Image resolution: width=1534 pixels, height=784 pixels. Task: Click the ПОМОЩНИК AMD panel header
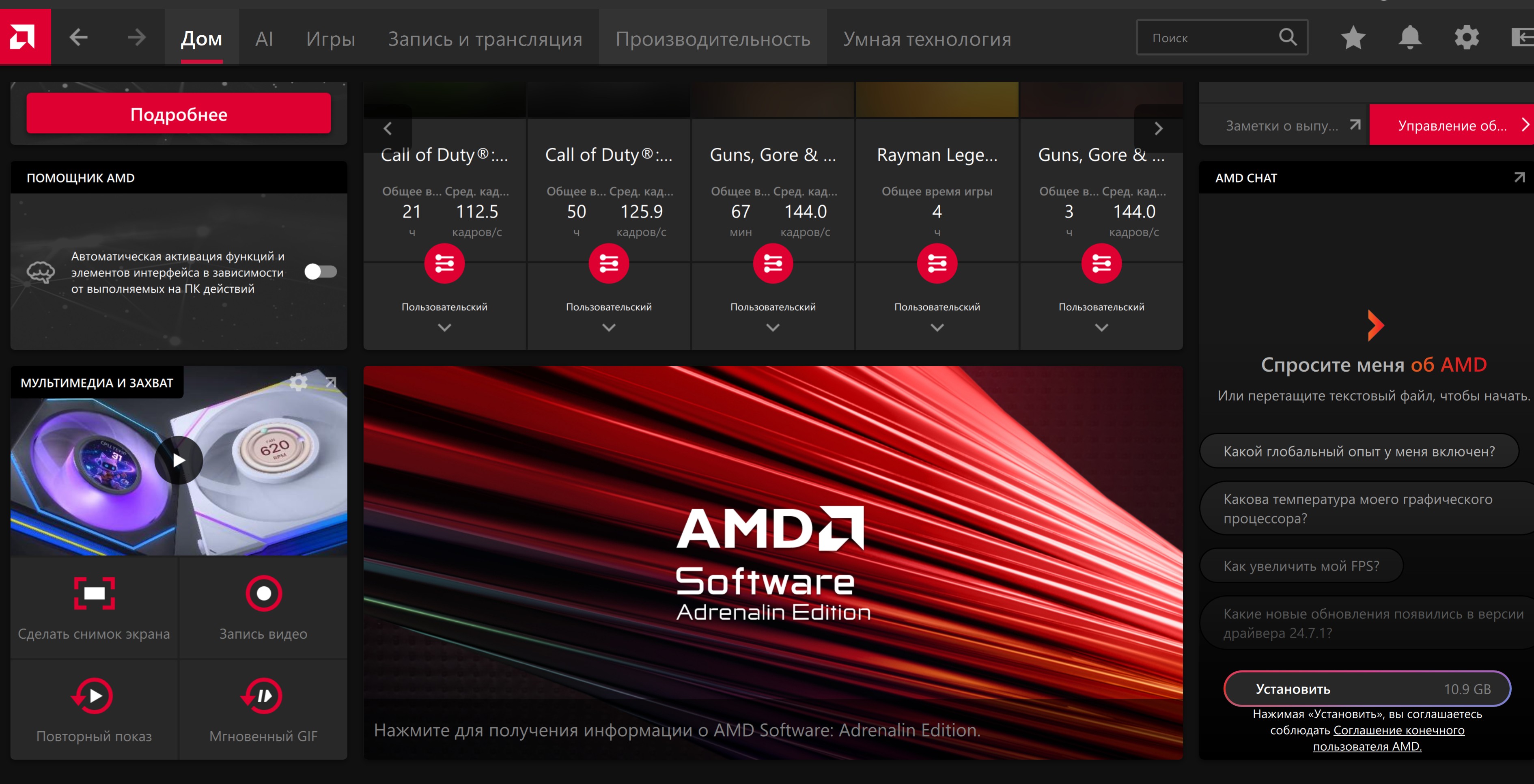[x=179, y=177]
